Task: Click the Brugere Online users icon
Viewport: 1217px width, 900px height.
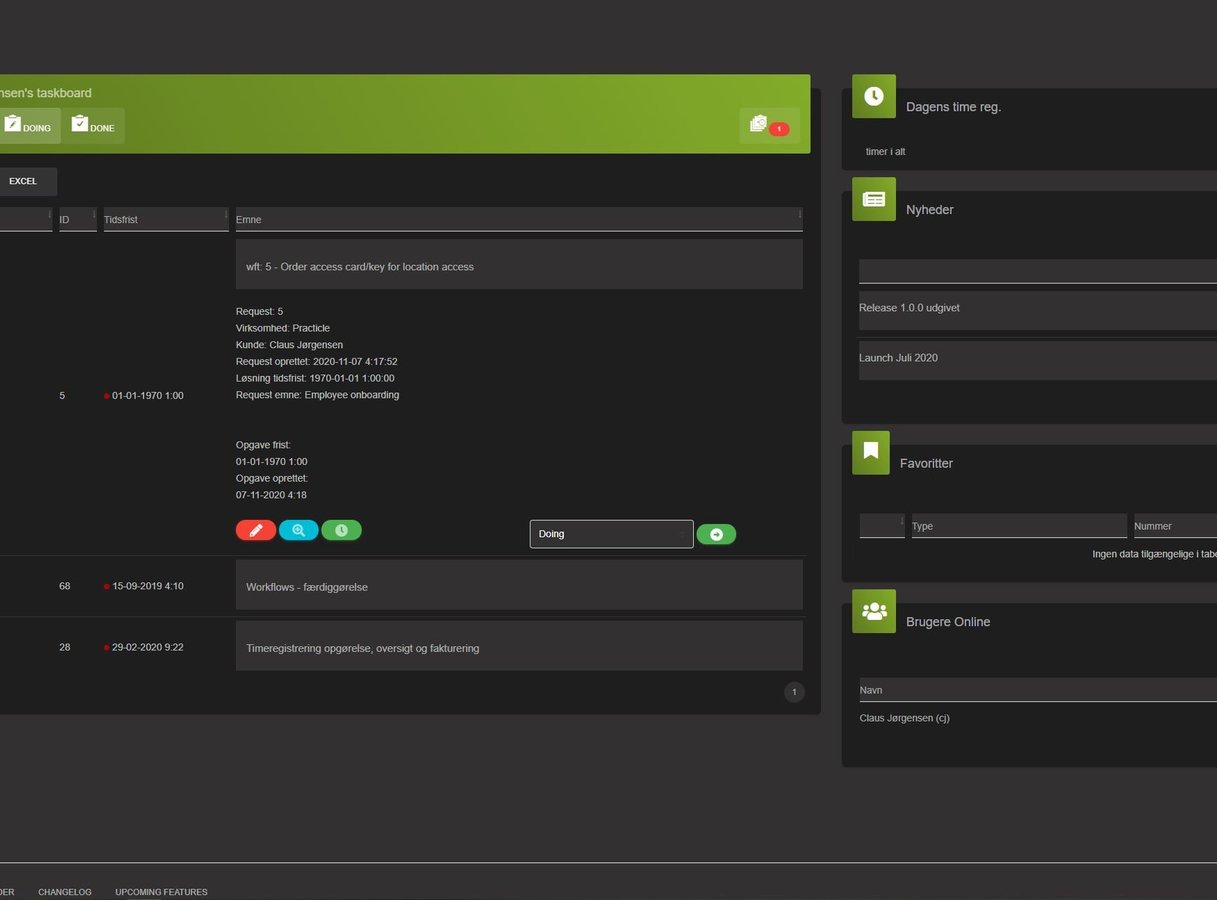Action: 873,611
